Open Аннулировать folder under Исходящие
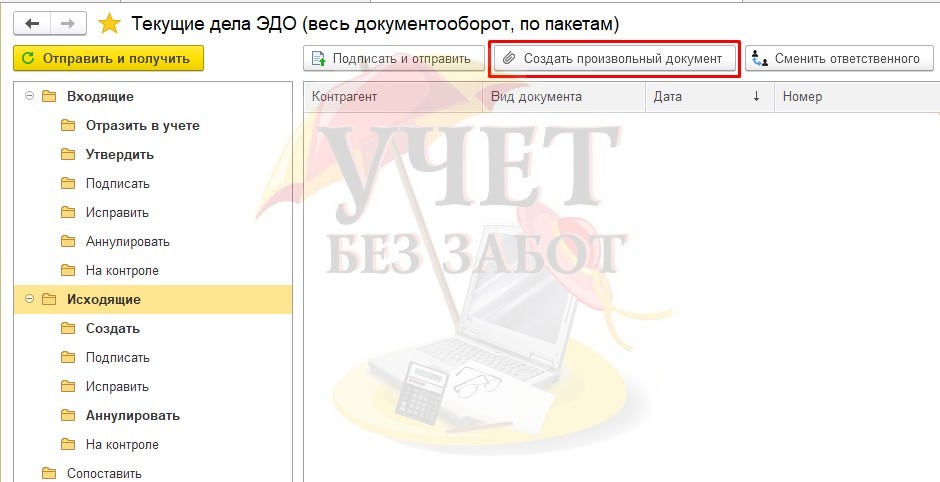Viewport: 940px width, 482px height. coord(132,415)
